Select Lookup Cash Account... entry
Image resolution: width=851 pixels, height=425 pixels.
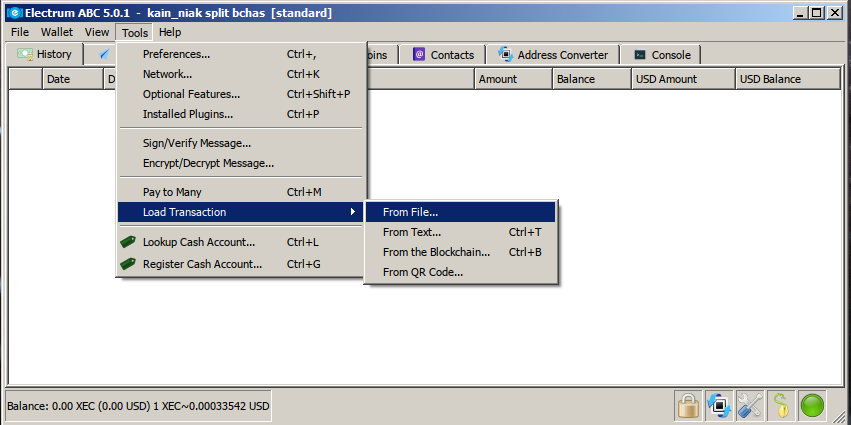click(x=242, y=242)
